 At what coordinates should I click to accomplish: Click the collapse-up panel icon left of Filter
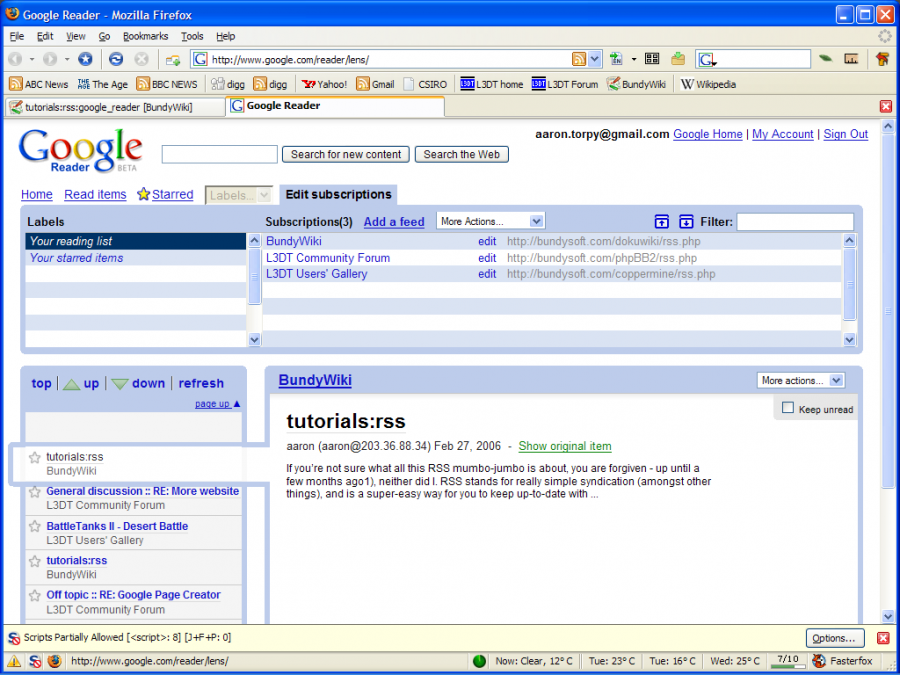coord(662,221)
